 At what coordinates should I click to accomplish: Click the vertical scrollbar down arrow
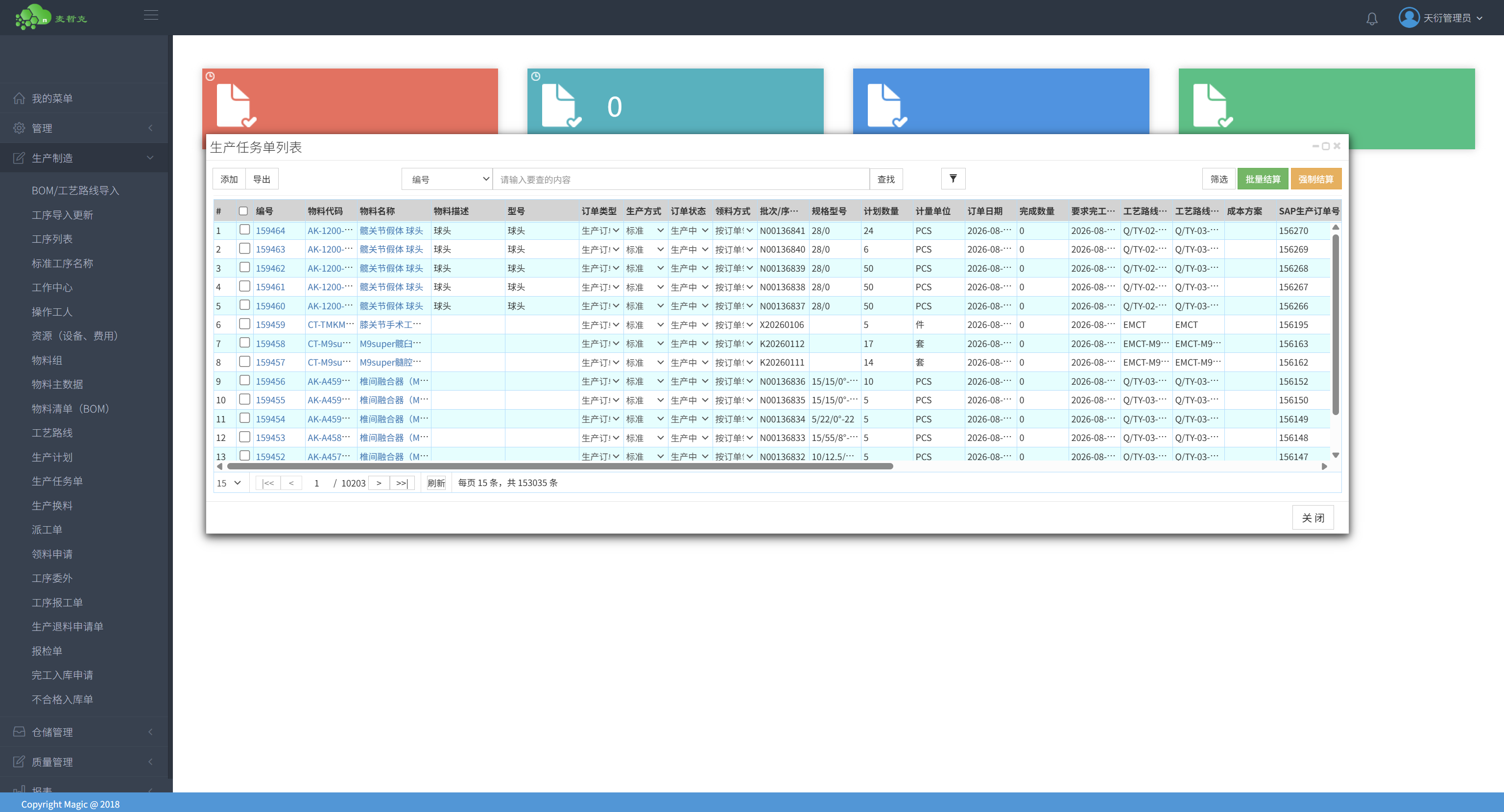click(1335, 455)
